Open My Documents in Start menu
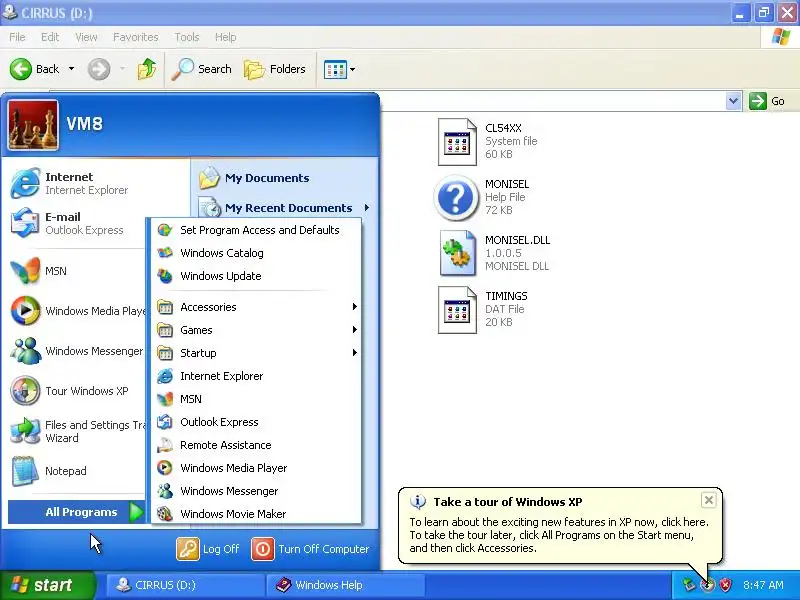The image size is (800, 600). 254,178
